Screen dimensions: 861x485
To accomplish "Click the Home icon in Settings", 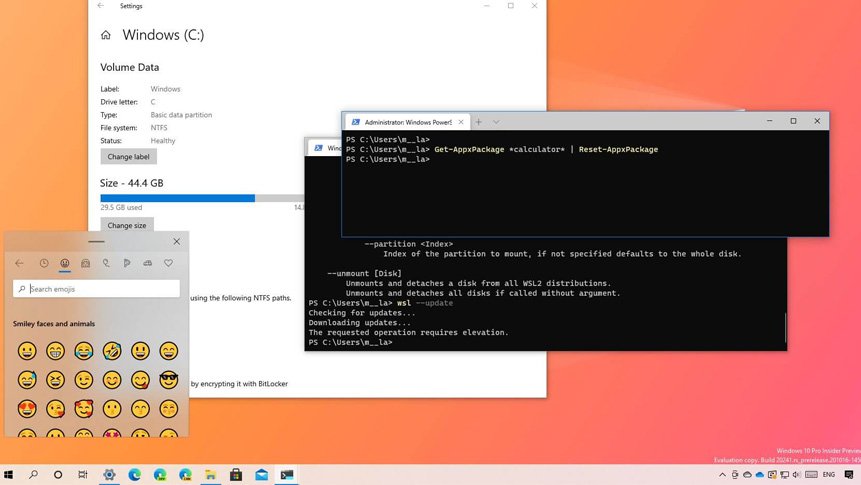I will [105, 35].
